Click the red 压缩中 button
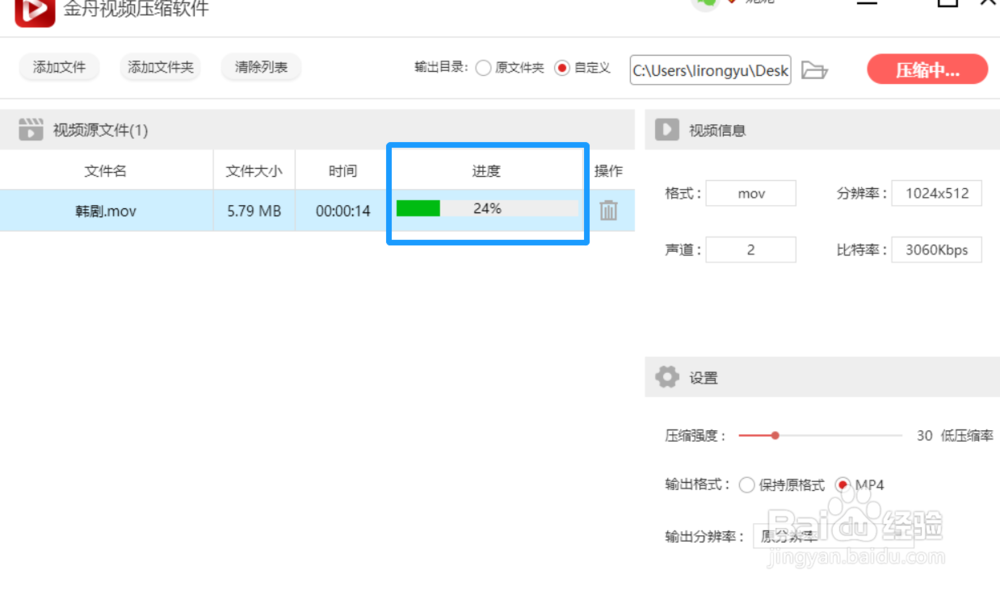1000x591 pixels. point(927,70)
